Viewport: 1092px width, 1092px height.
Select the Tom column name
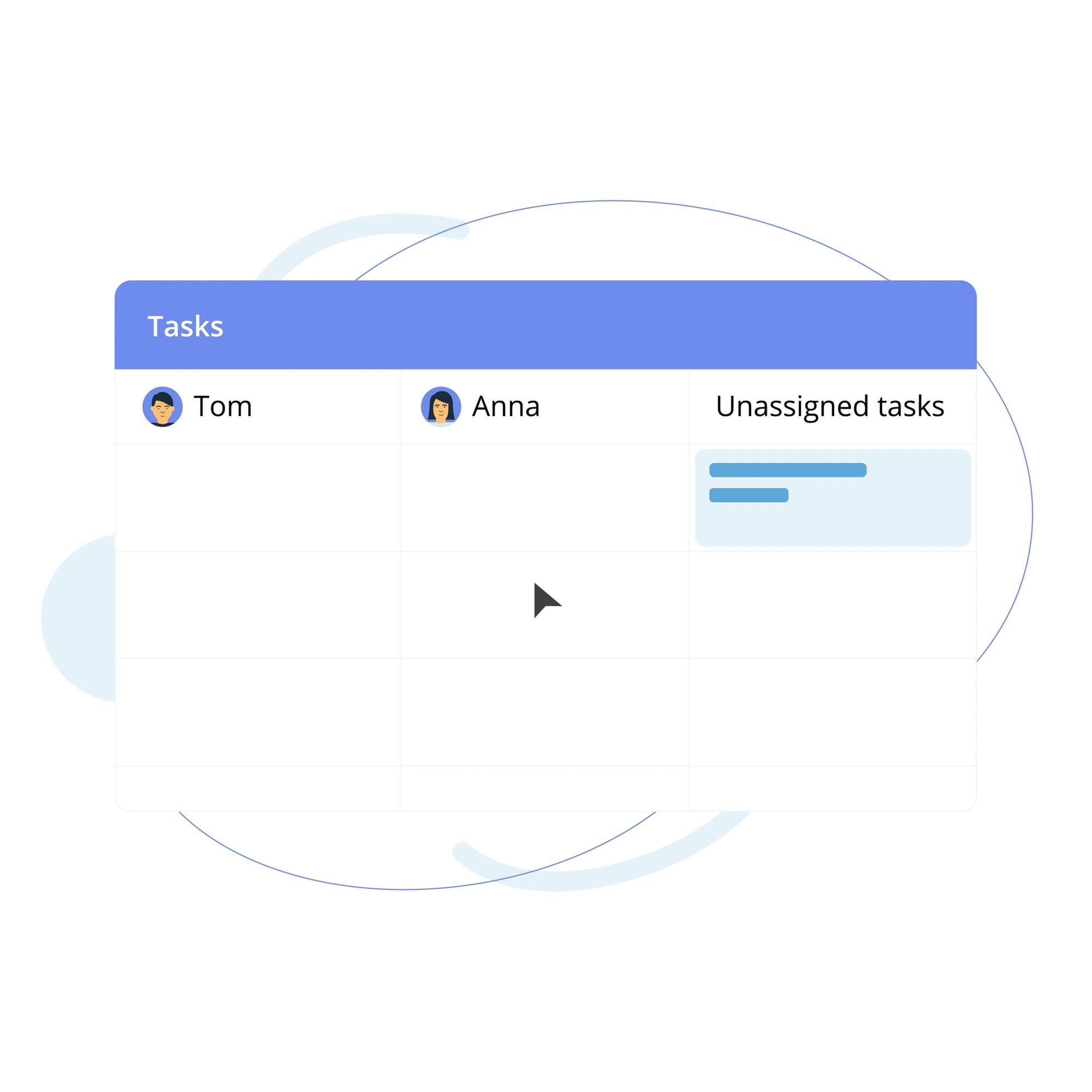[x=223, y=406]
